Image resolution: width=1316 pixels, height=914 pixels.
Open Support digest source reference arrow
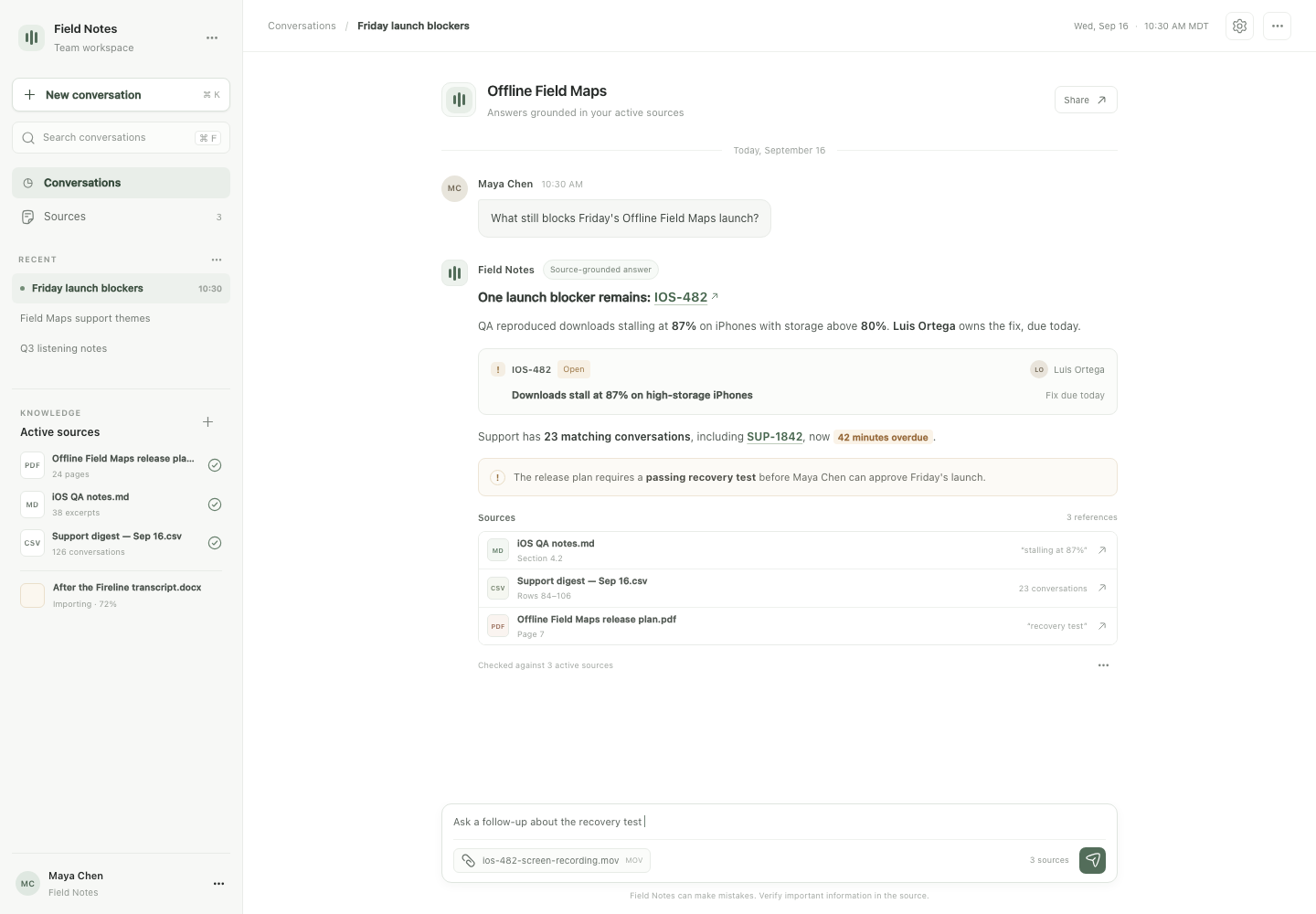pyautogui.click(x=1102, y=588)
